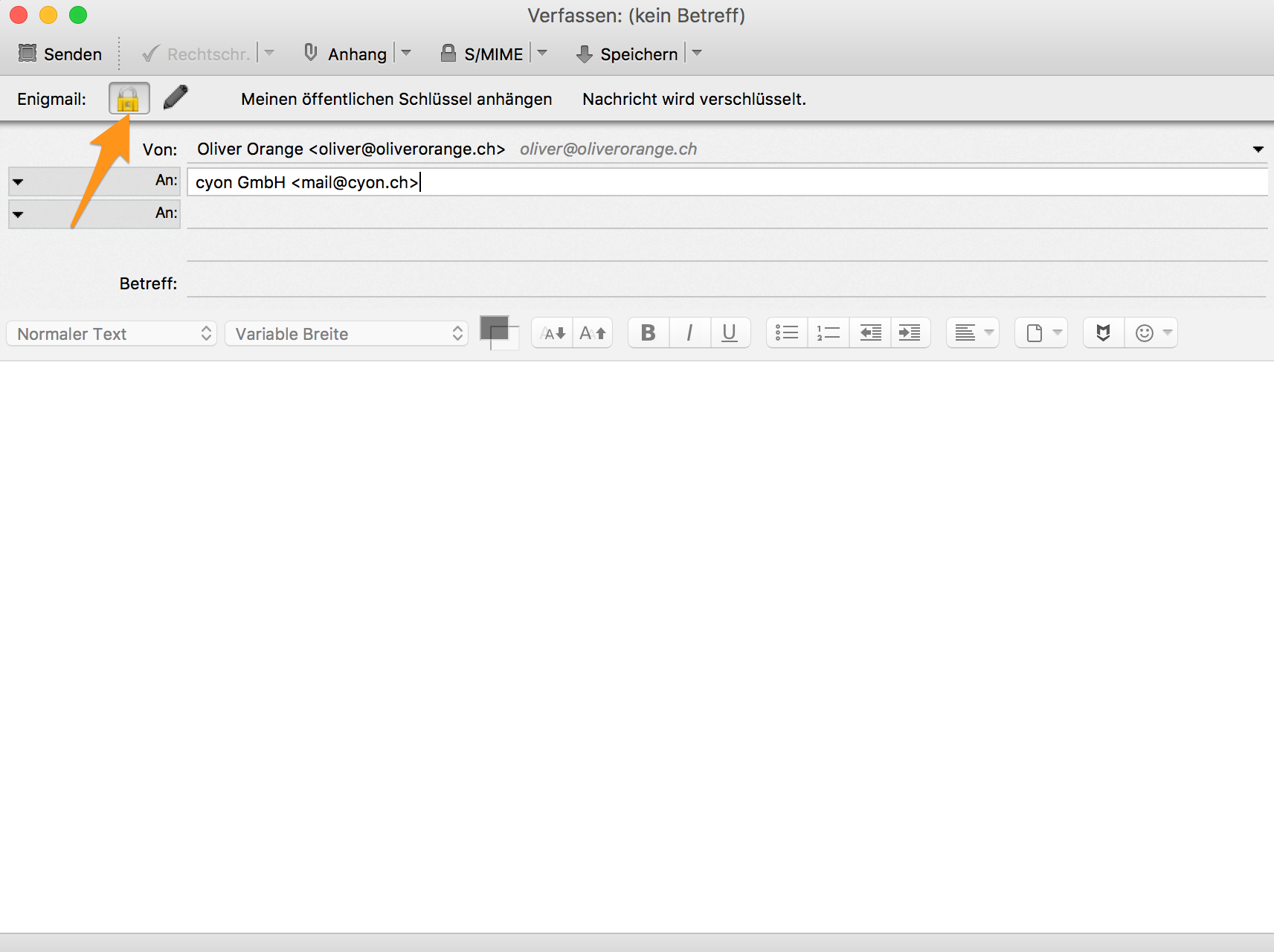The height and width of the screenshot is (952, 1274).
Task: Click the text color swatch
Action: 495,328
